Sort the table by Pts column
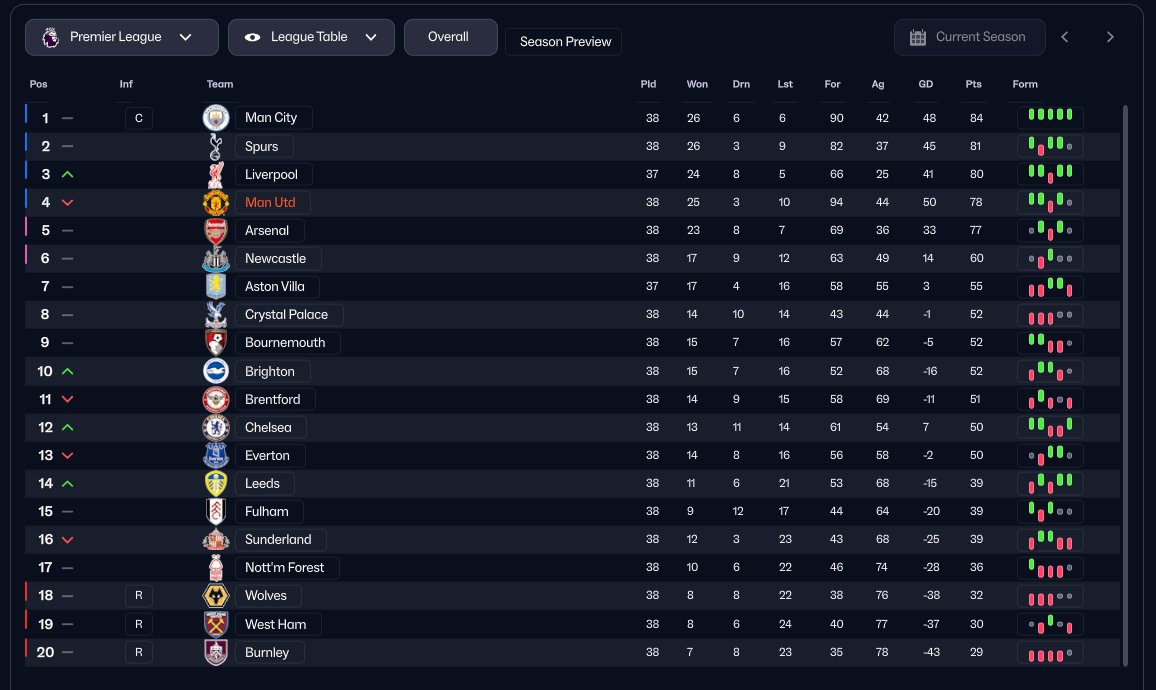 [x=973, y=84]
